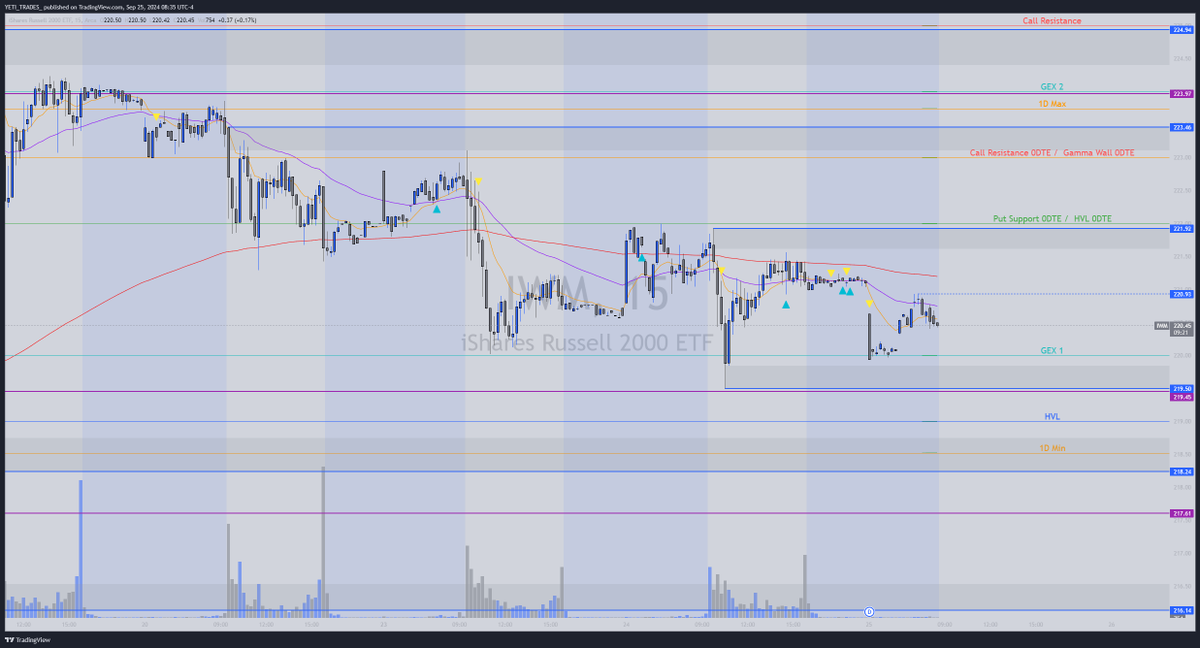Click the 223.46 price label

pyautogui.click(x=1182, y=127)
